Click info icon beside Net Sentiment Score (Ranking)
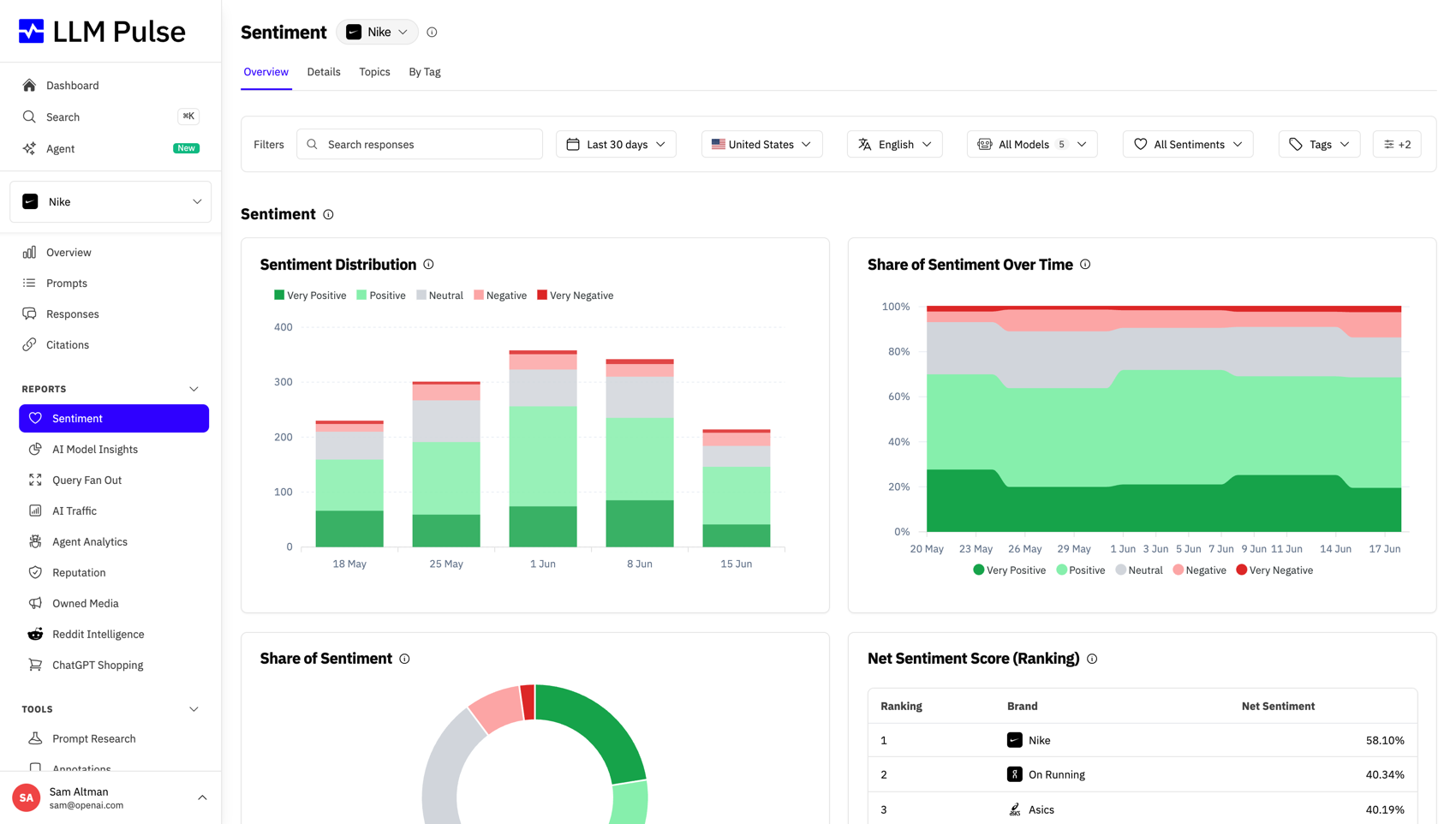1456x824 pixels. [1092, 659]
